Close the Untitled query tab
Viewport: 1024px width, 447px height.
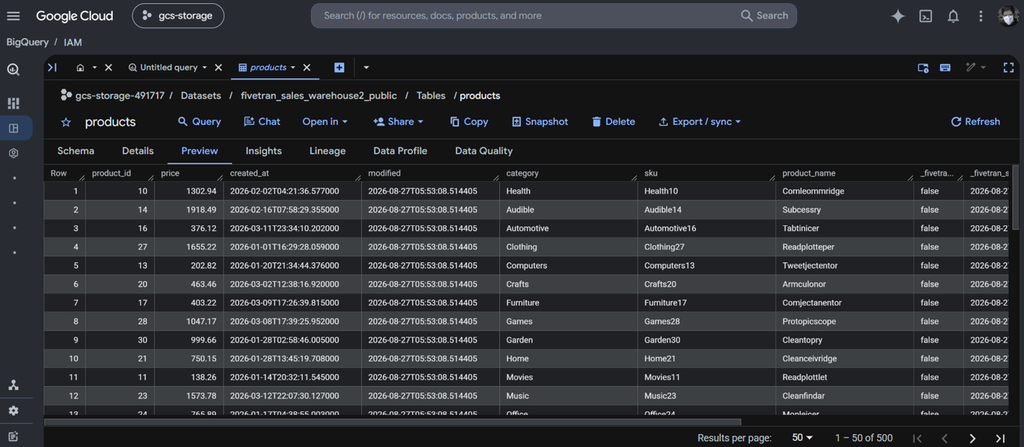pyautogui.click(x=218, y=67)
